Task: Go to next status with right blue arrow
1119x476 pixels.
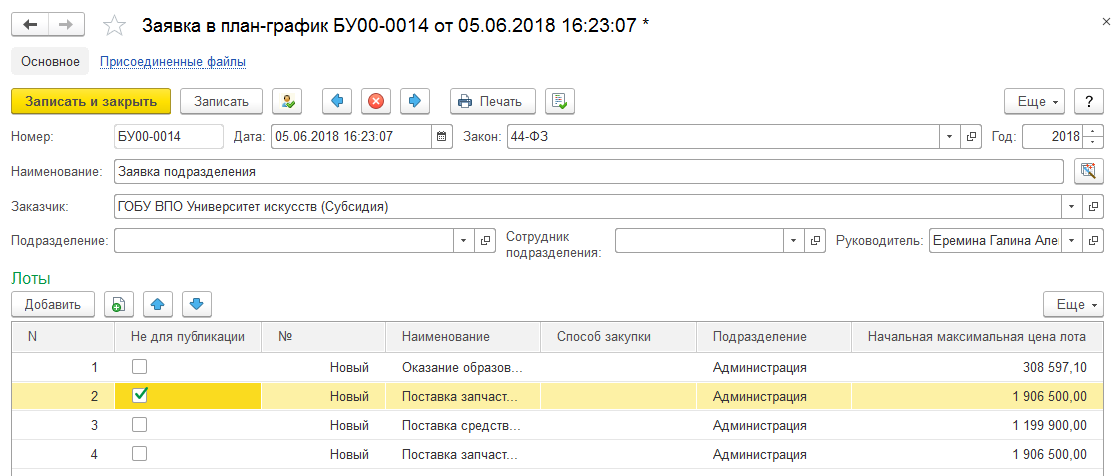Action: (415, 101)
